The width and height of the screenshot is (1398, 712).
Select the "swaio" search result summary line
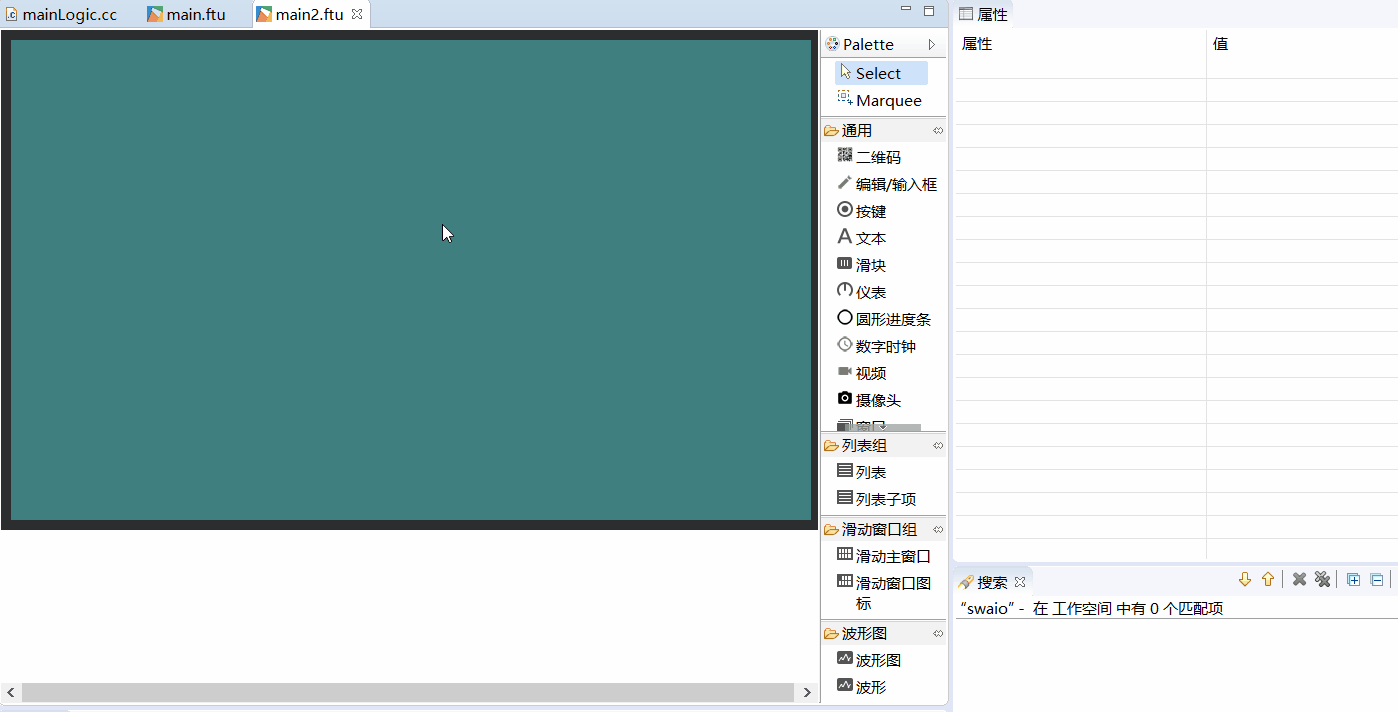(x=1091, y=608)
